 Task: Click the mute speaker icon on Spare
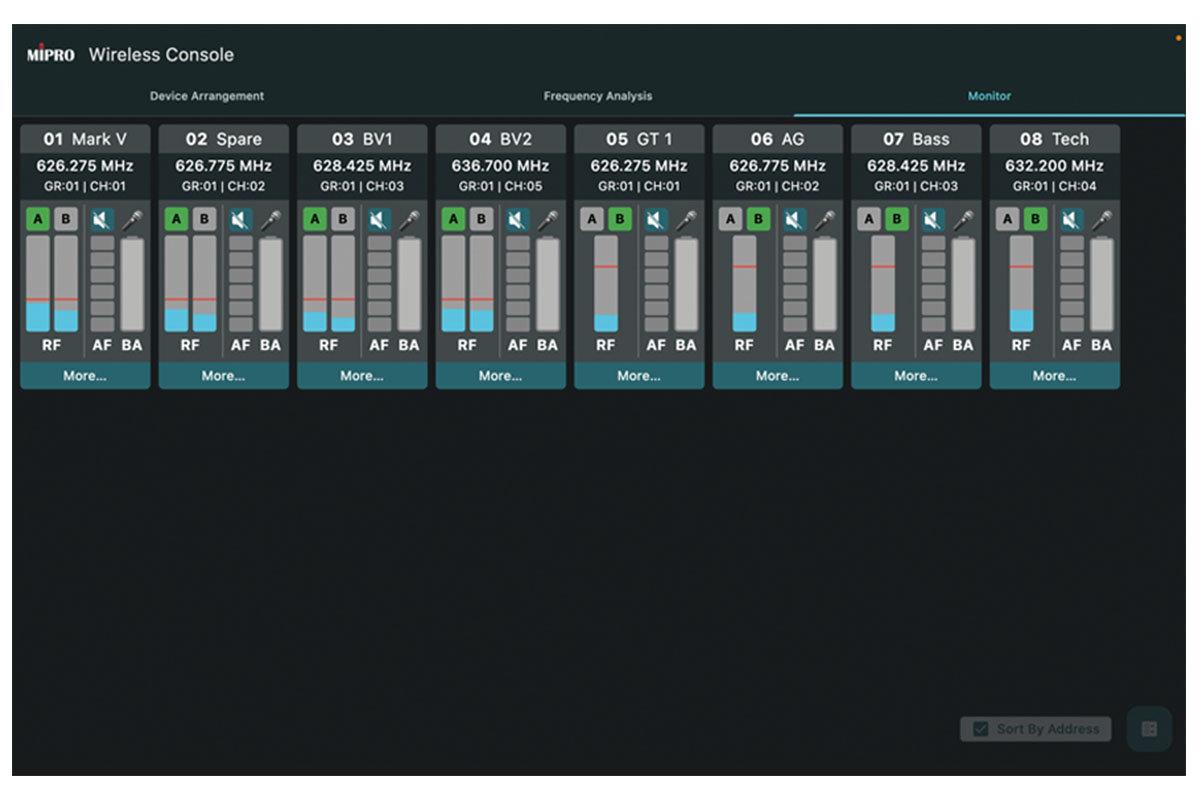(240, 220)
